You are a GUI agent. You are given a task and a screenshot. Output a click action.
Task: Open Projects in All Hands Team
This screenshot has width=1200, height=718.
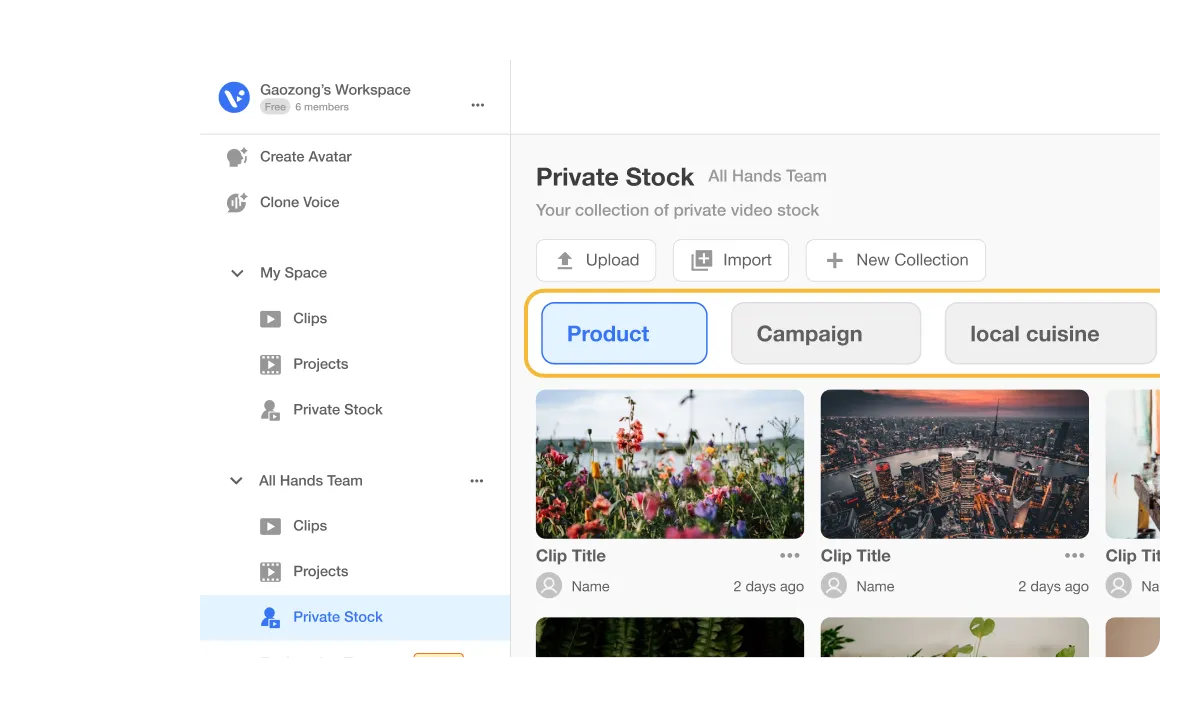click(320, 571)
